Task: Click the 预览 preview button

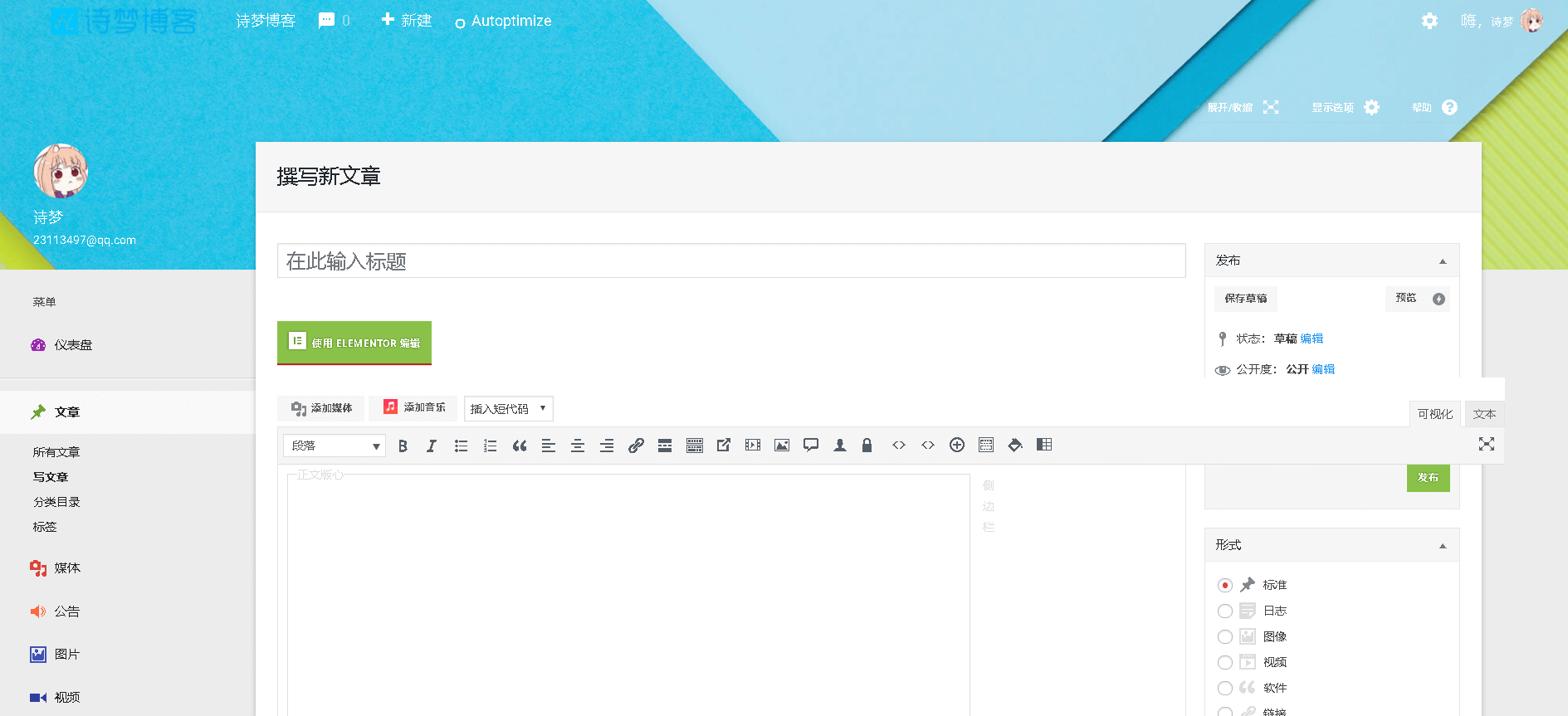Action: [1418, 299]
